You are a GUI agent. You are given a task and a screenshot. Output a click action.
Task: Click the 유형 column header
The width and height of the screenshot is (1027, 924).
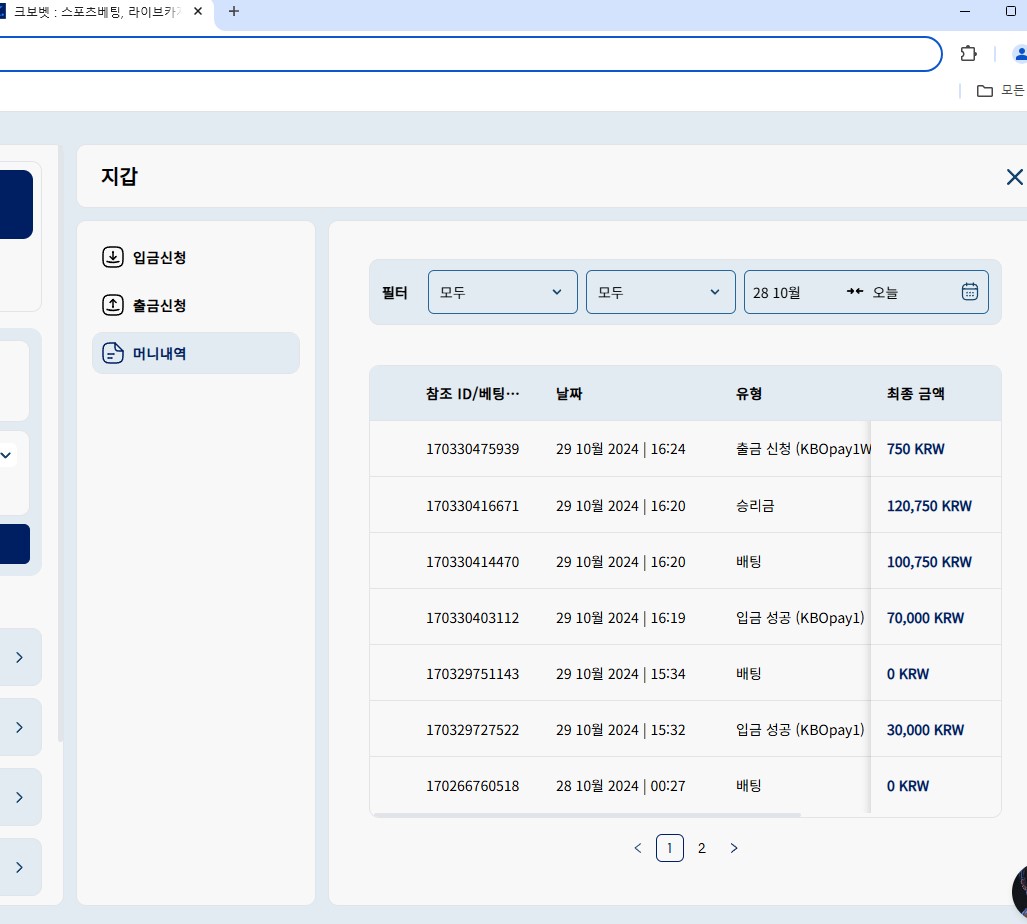749,394
